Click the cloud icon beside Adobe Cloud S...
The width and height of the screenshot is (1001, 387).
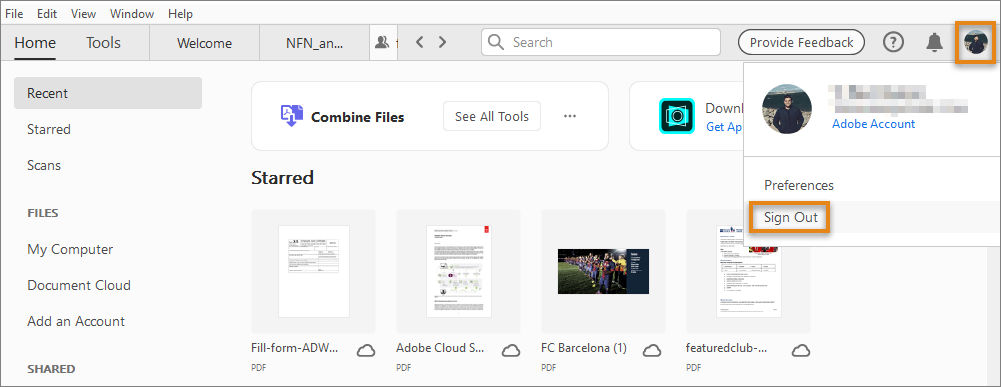[x=511, y=350]
